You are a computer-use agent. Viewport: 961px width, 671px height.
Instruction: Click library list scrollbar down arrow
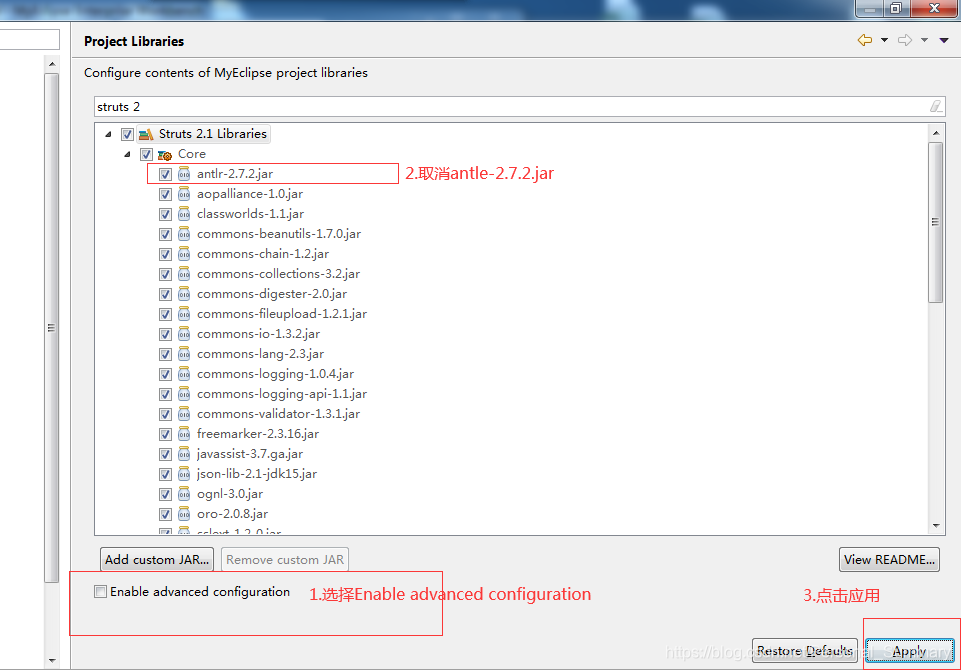936,526
